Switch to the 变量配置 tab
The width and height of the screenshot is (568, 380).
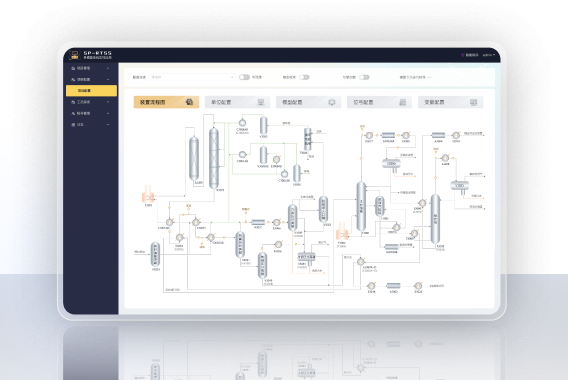click(x=450, y=102)
